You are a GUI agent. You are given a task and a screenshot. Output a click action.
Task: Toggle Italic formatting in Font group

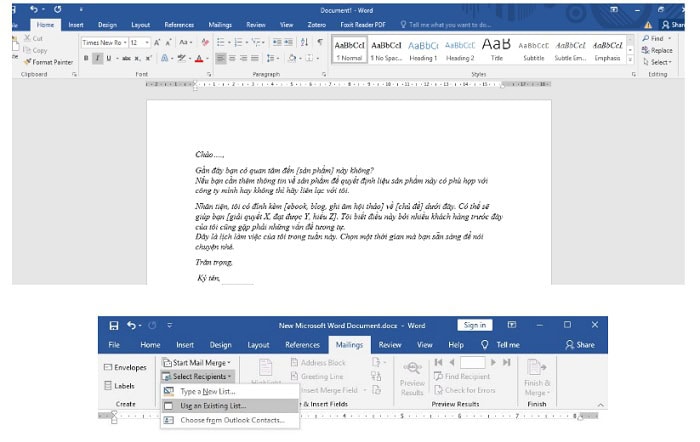tap(97, 58)
